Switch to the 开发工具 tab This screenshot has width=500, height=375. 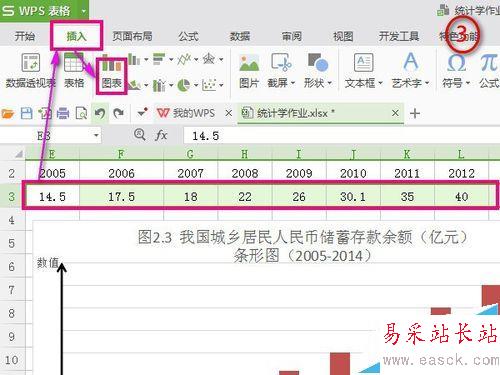pos(399,36)
